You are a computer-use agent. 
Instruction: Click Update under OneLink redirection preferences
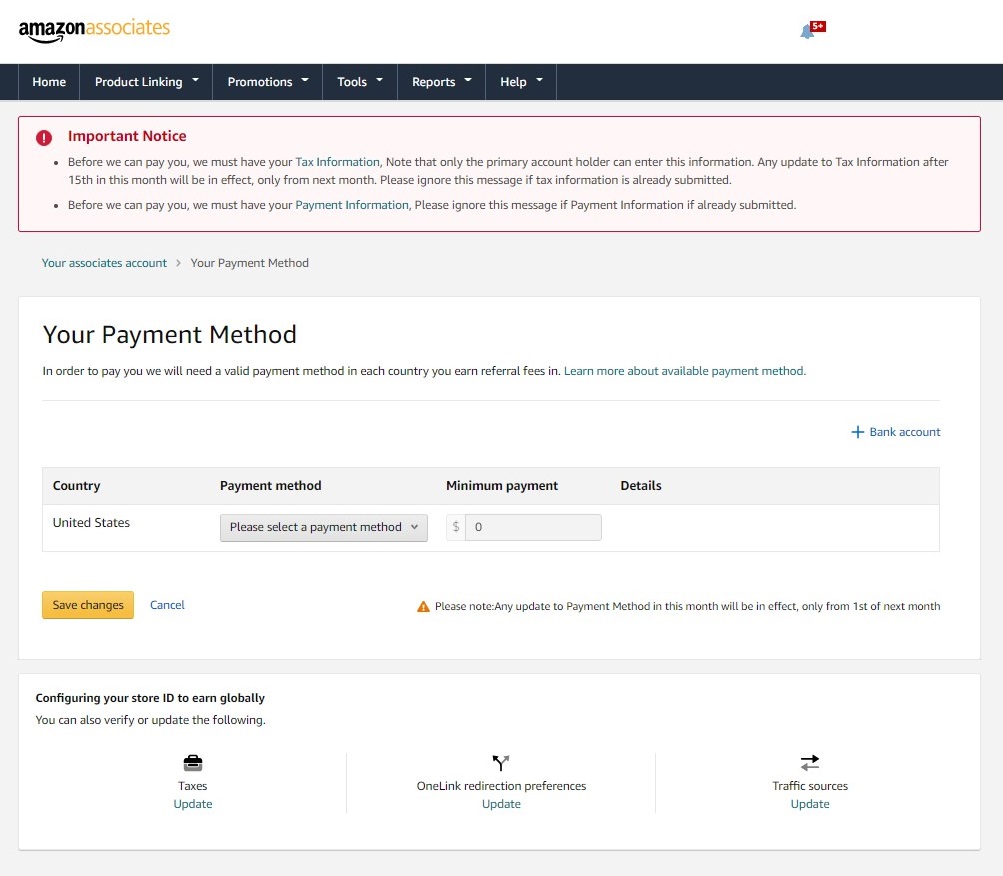(x=501, y=804)
